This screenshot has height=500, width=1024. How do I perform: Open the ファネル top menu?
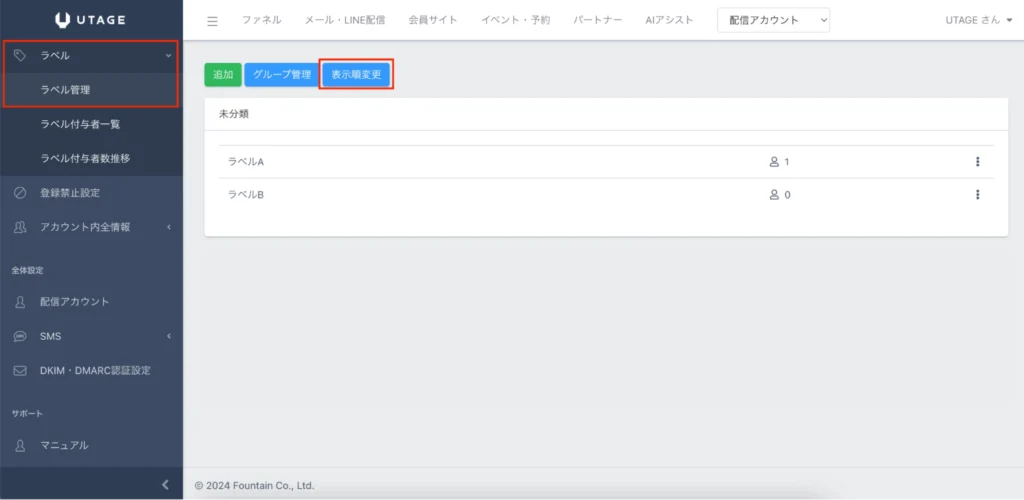(261, 20)
